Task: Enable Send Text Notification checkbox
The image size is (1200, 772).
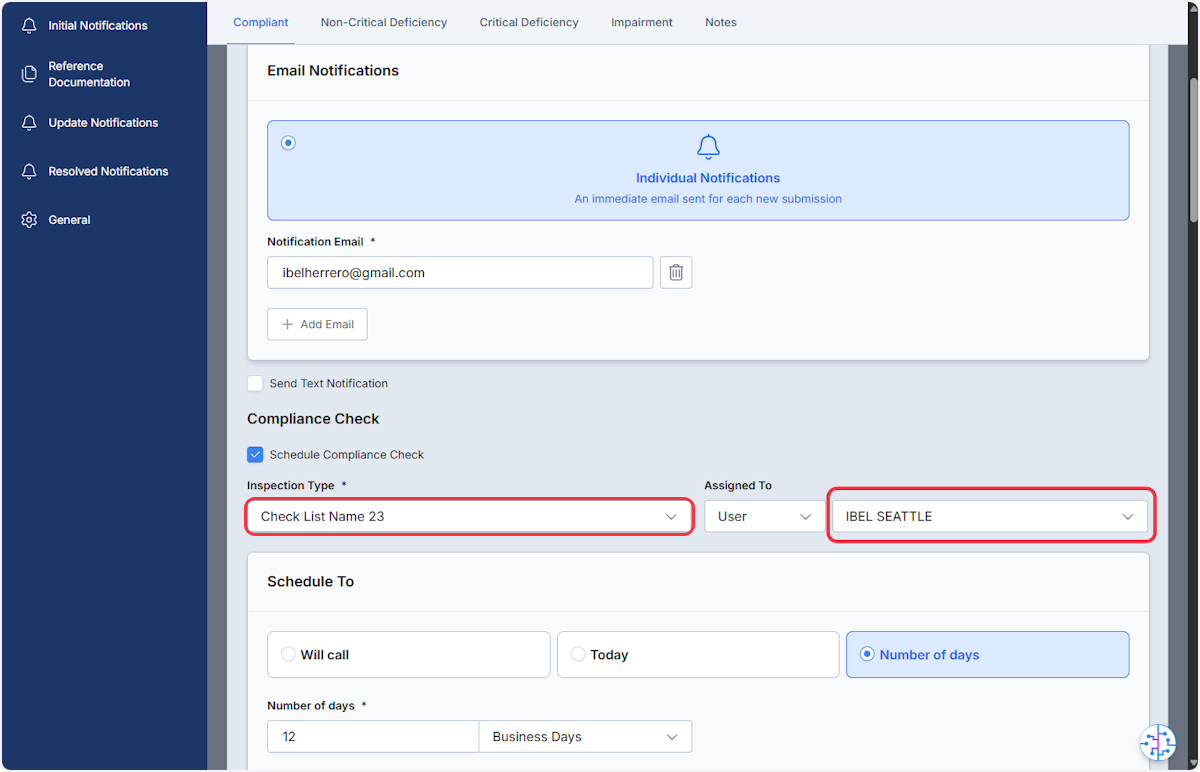Action: pos(255,383)
